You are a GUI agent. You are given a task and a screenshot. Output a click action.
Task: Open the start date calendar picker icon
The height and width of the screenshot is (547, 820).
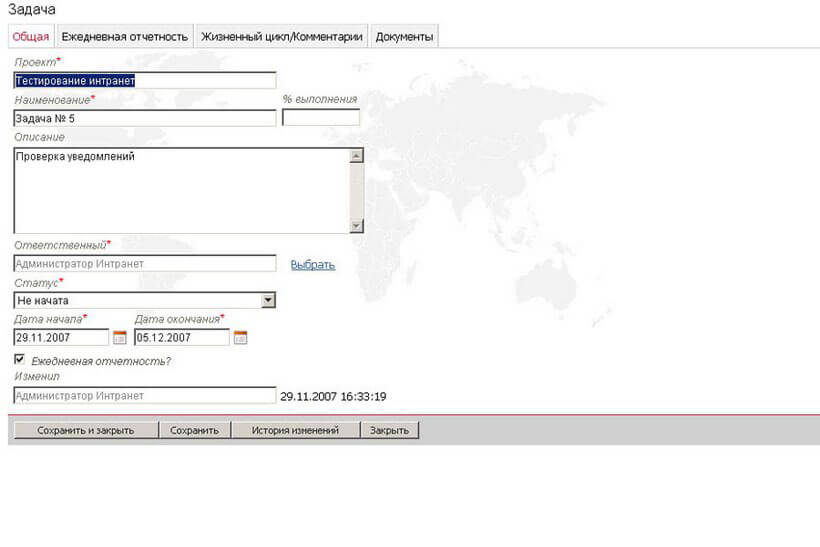click(x=120, y=338)
